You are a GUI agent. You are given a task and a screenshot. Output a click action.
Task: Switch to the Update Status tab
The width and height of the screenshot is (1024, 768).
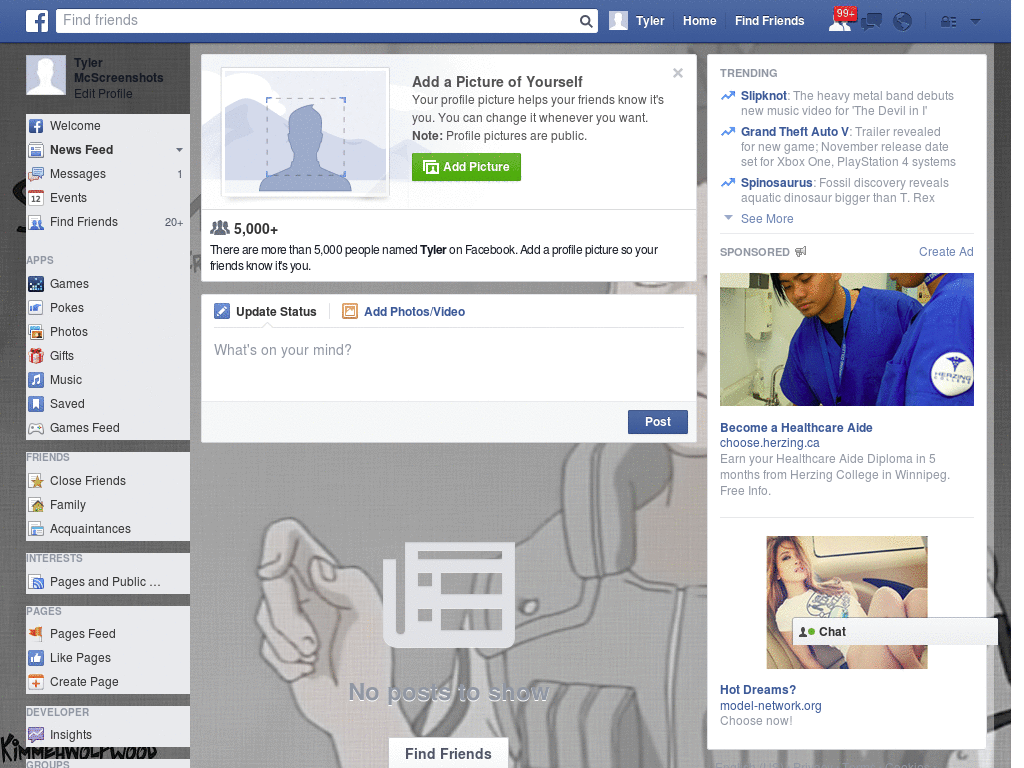point(266,312)
